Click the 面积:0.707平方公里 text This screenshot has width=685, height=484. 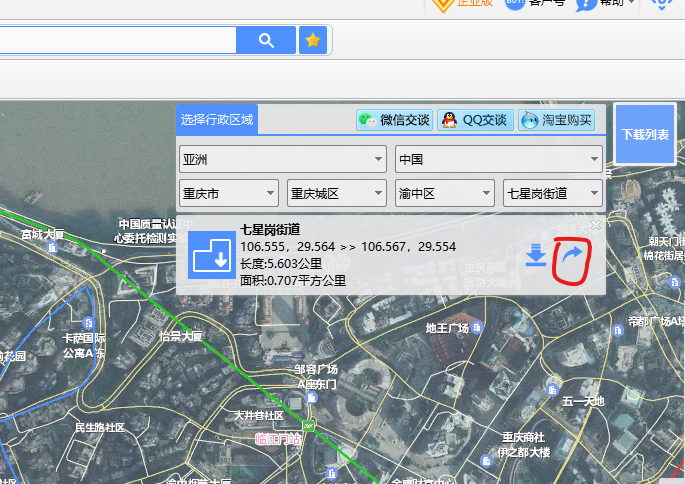pyautogui.click(x=293, y=280)
